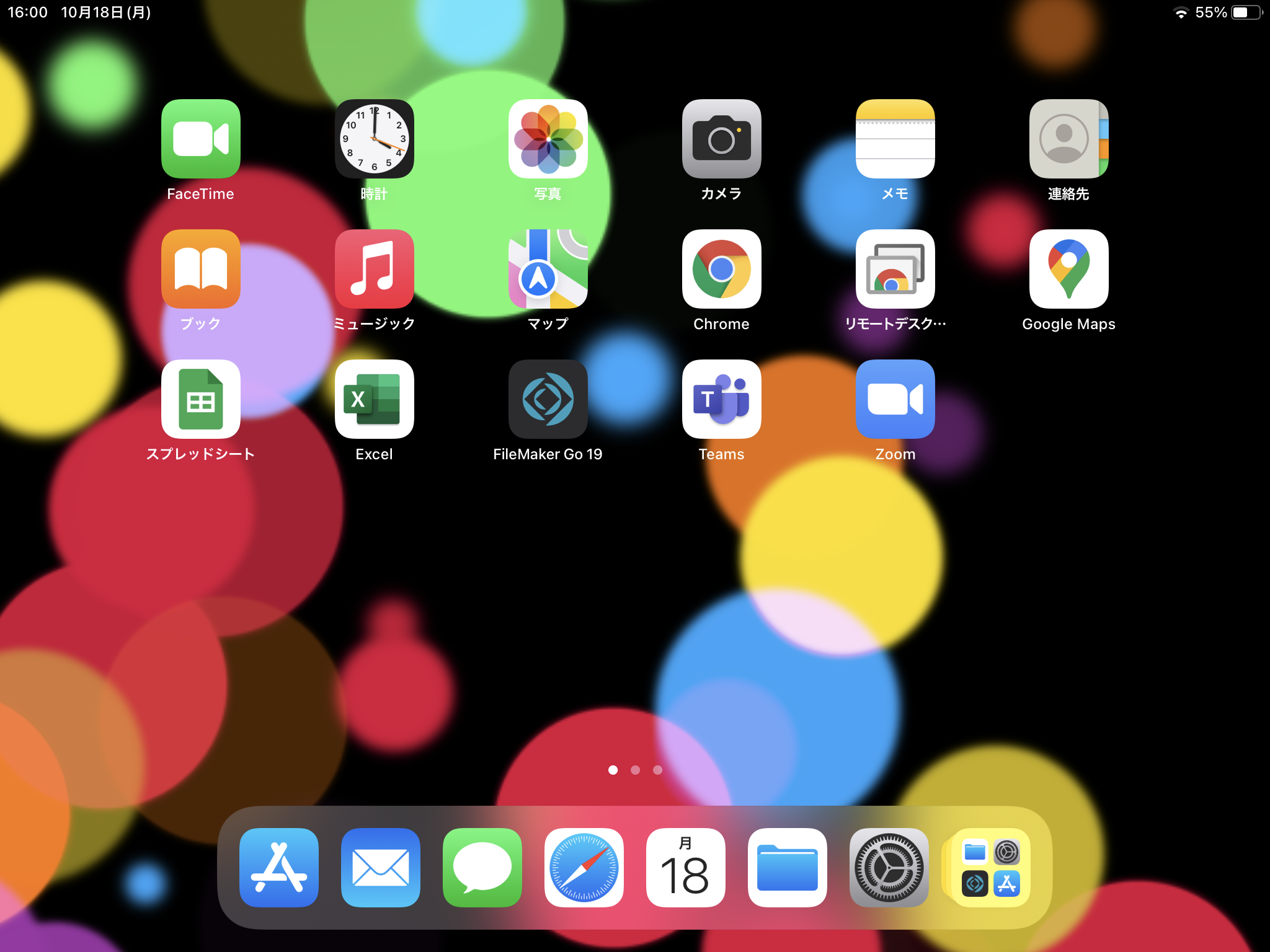Open the Calendar showing 18 in dock
This screenshot has width=1270, height=952.
coord(686,868)
